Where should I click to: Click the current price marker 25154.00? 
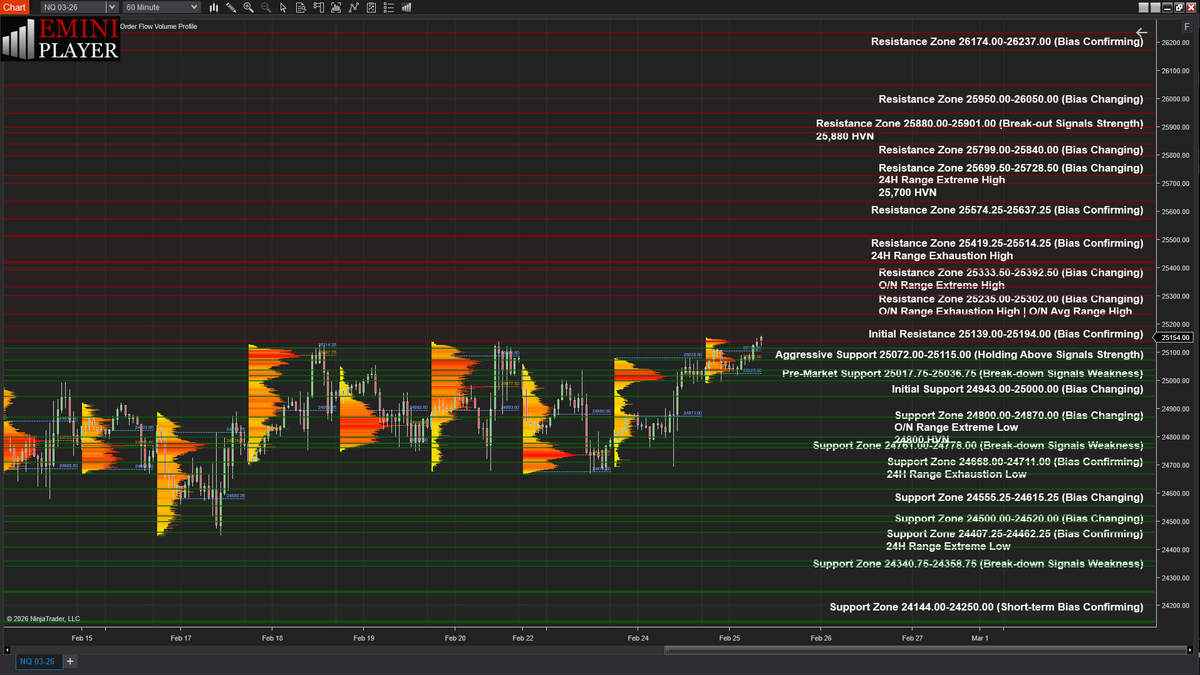pos(1175,338)
